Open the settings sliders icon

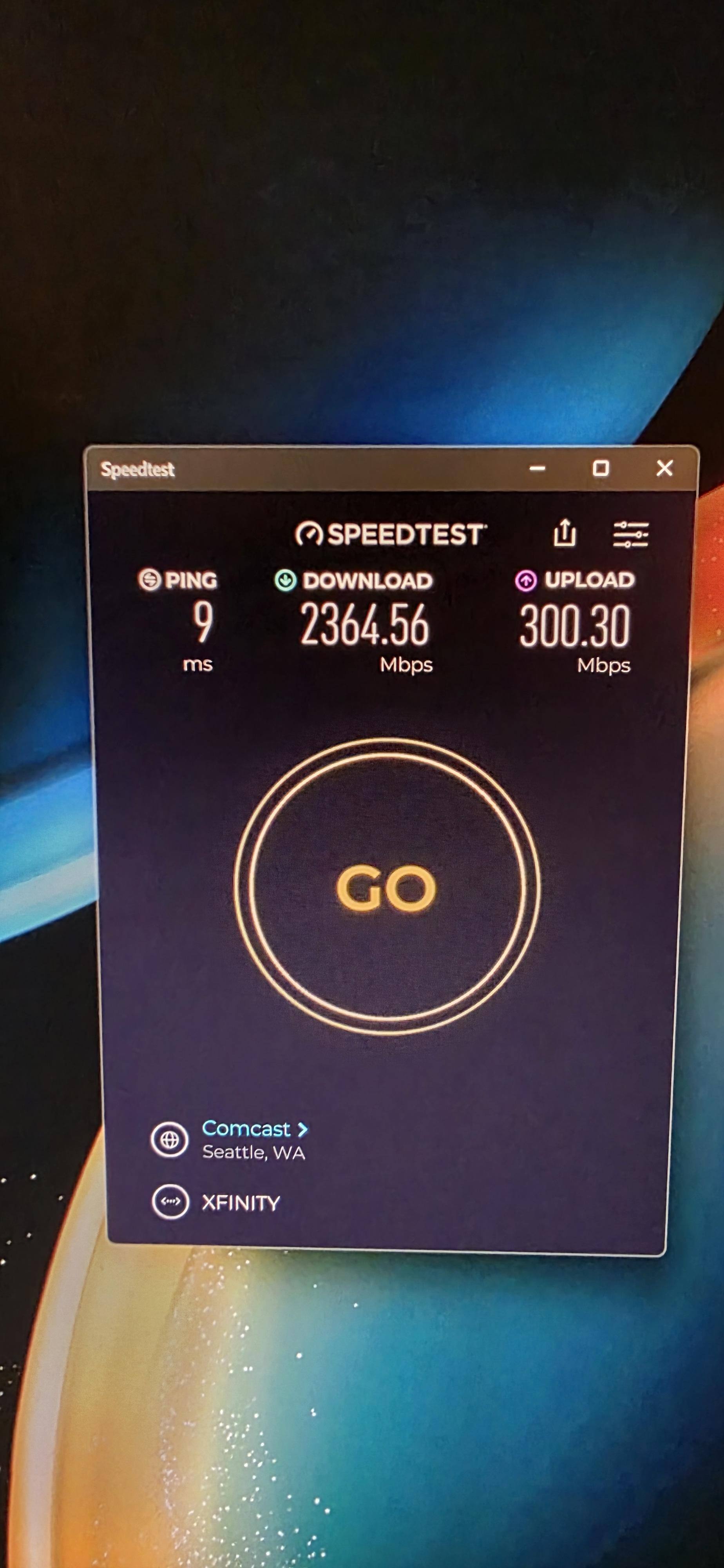click(x=630, y=534)
